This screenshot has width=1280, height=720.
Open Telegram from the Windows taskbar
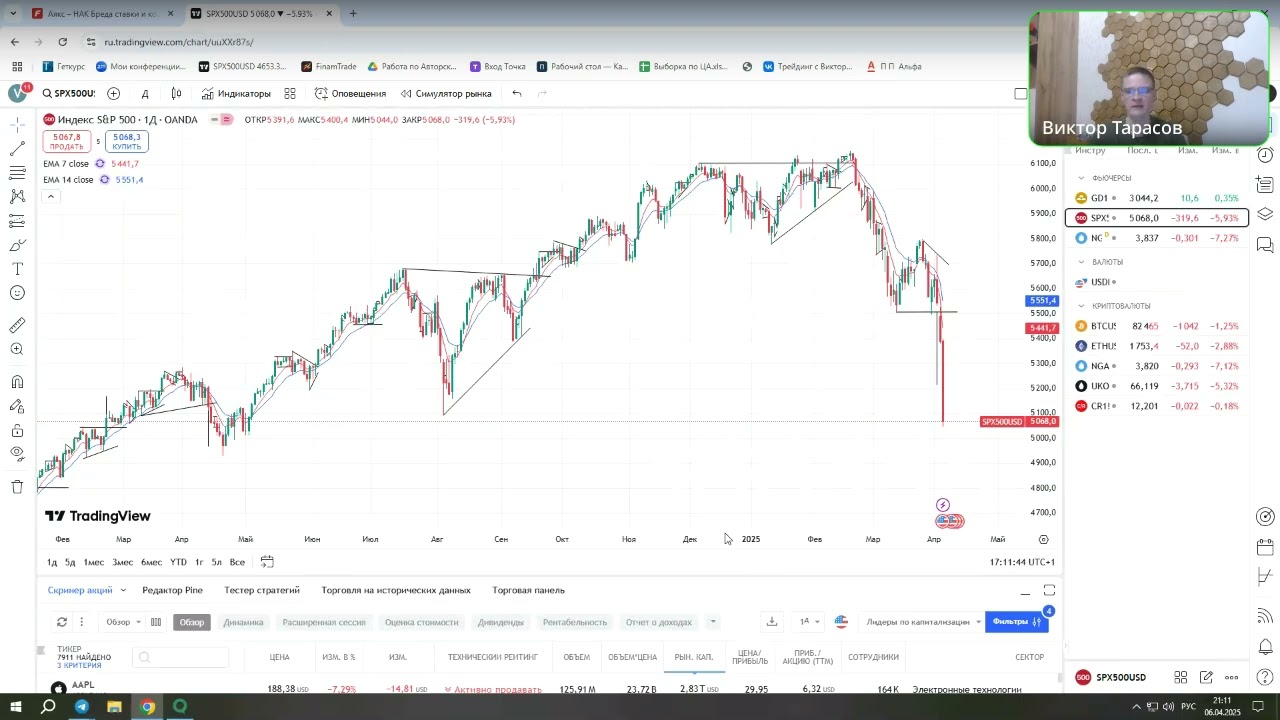click(x=82, y=707)
